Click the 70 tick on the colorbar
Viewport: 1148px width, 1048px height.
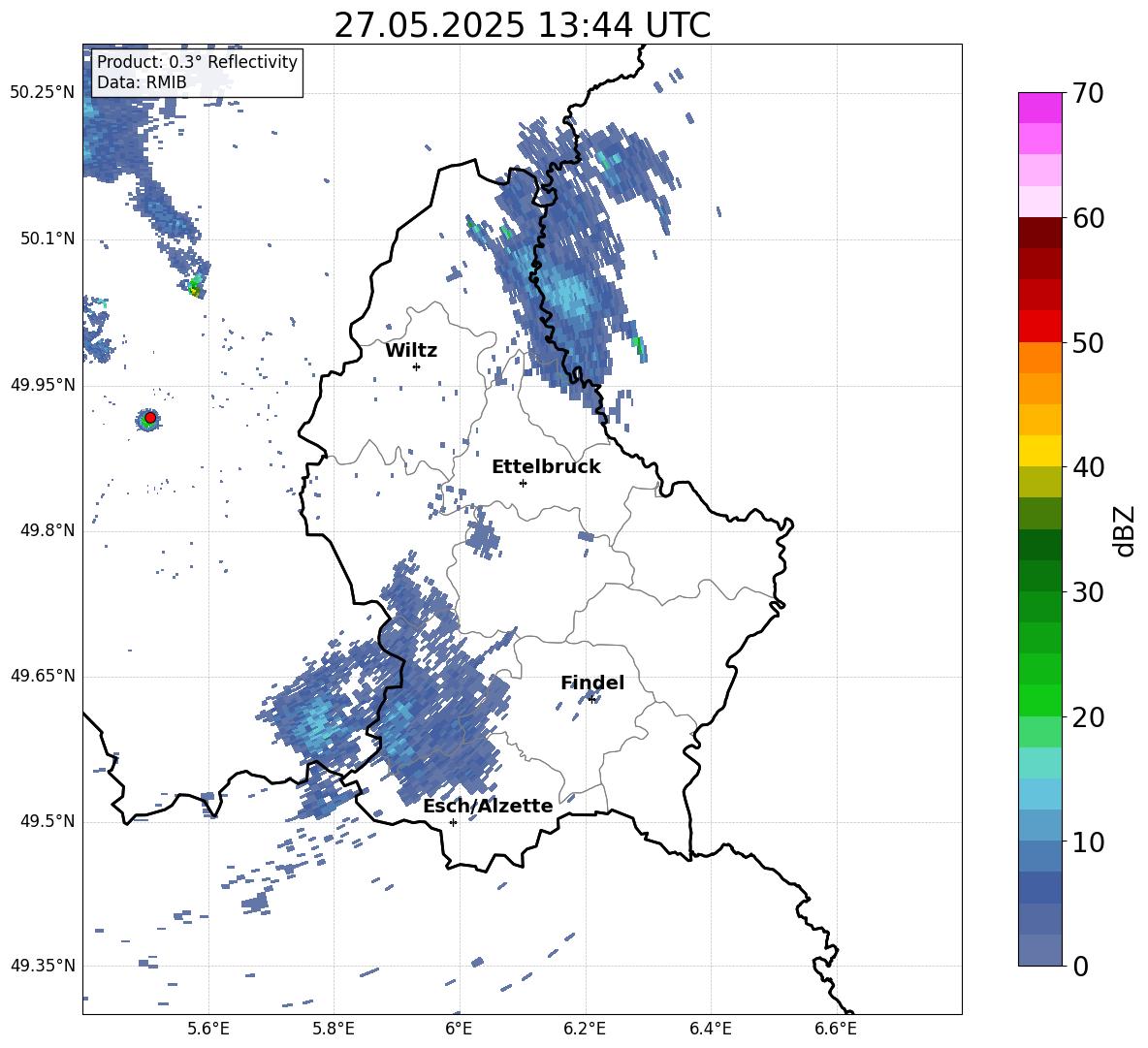coord(1088,93)
